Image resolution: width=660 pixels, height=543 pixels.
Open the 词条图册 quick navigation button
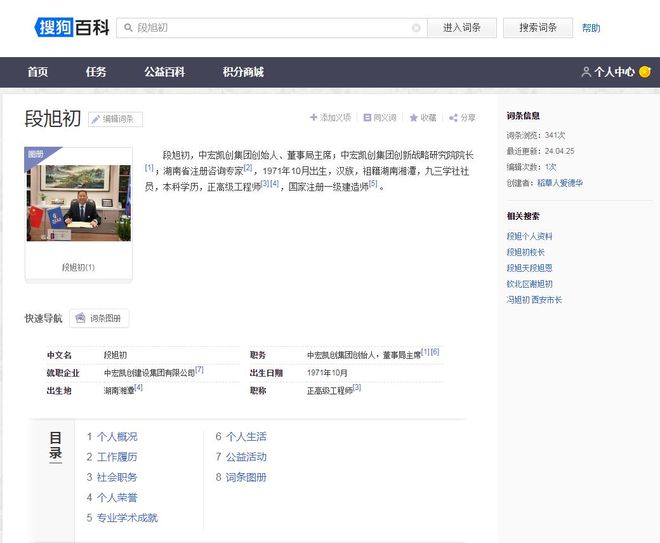coord(99,318)
